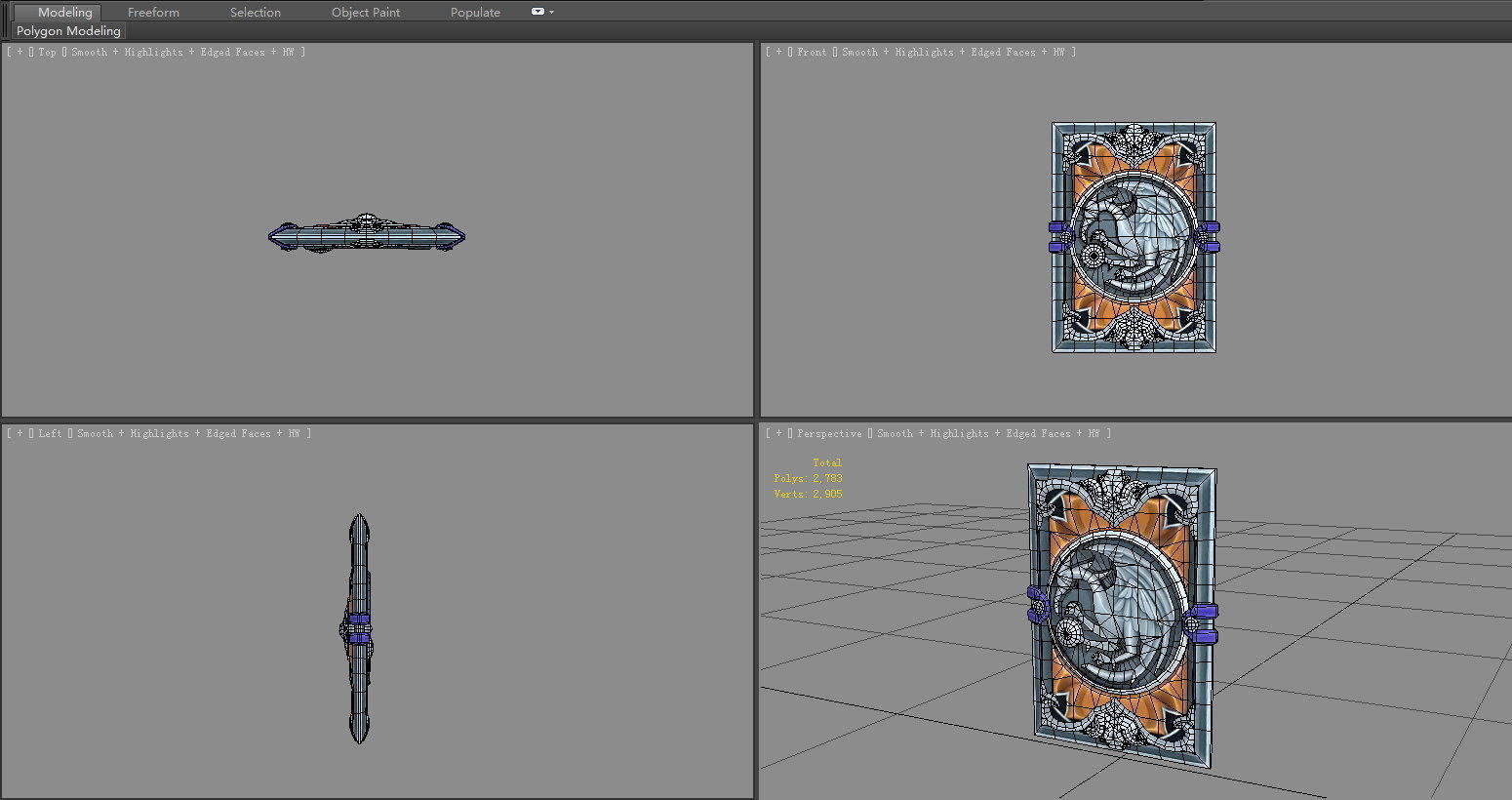Image resolution: width=1512 pixels, height=800 pixels.
Task: Click the 'Polys: 2,783' statistic
Action: (x=808, y=478)
